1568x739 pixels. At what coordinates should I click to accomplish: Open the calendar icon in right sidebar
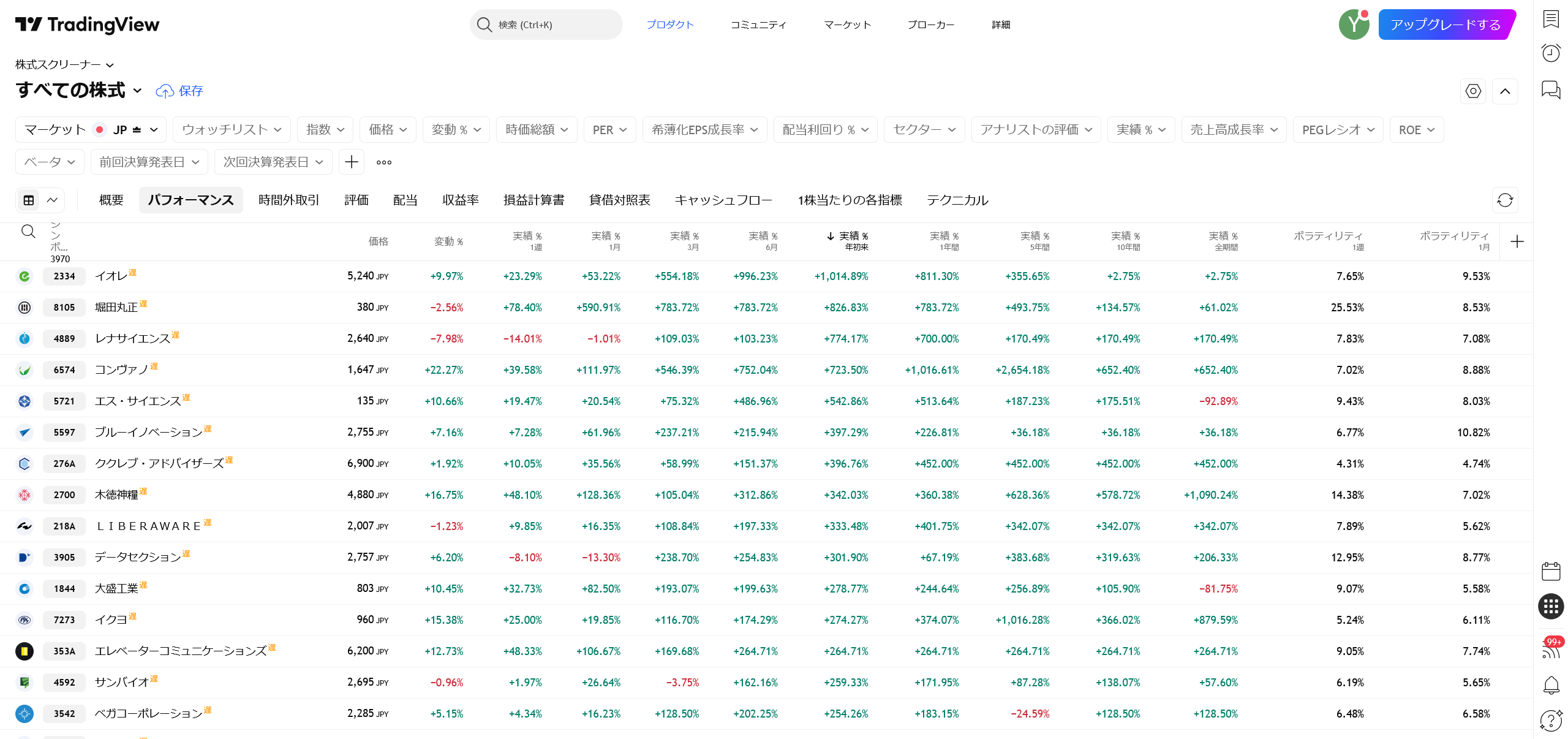coord(1551,571)
